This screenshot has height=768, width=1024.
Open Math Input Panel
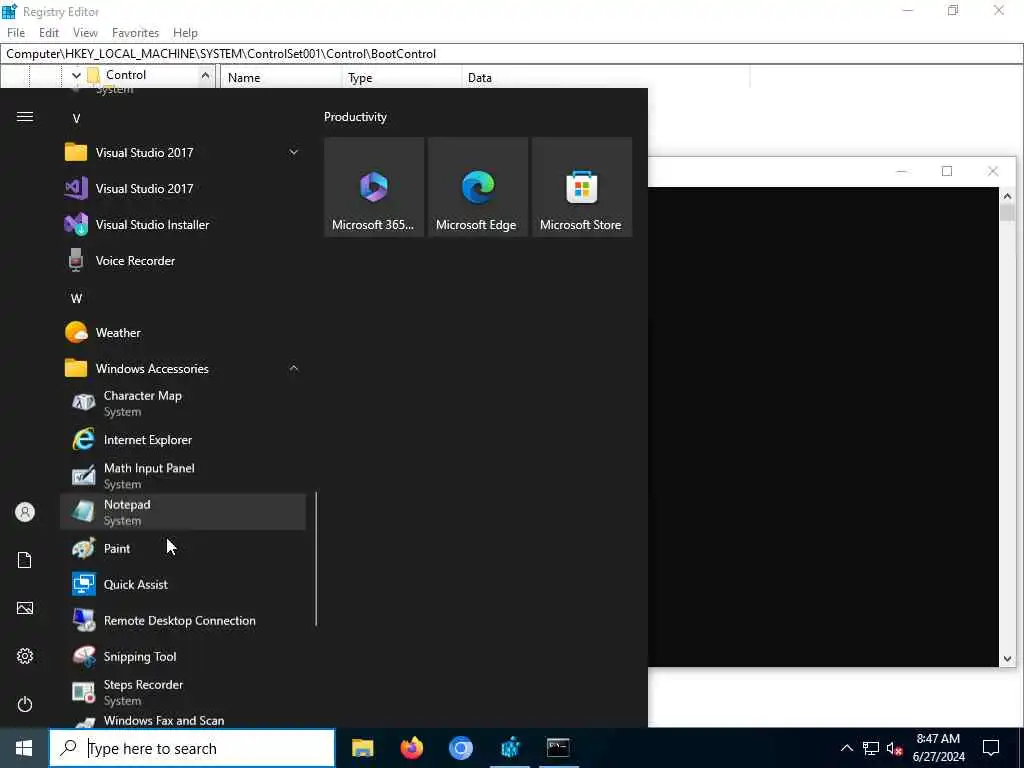tap(183, 475)
